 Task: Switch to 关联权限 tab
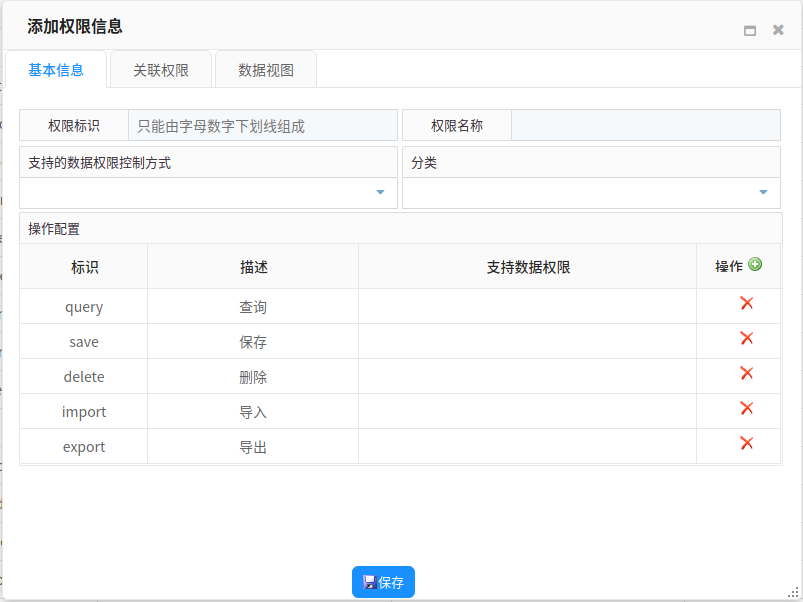coord(161,70)
